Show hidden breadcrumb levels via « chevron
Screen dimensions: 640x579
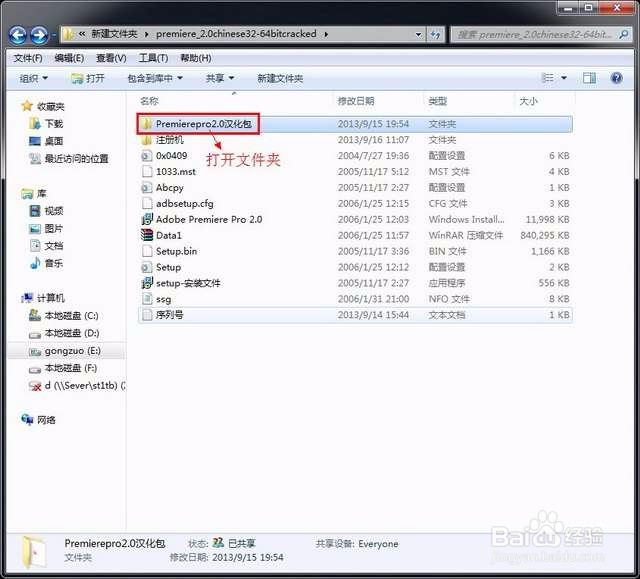pyautogui.click(x=82, y=34)
